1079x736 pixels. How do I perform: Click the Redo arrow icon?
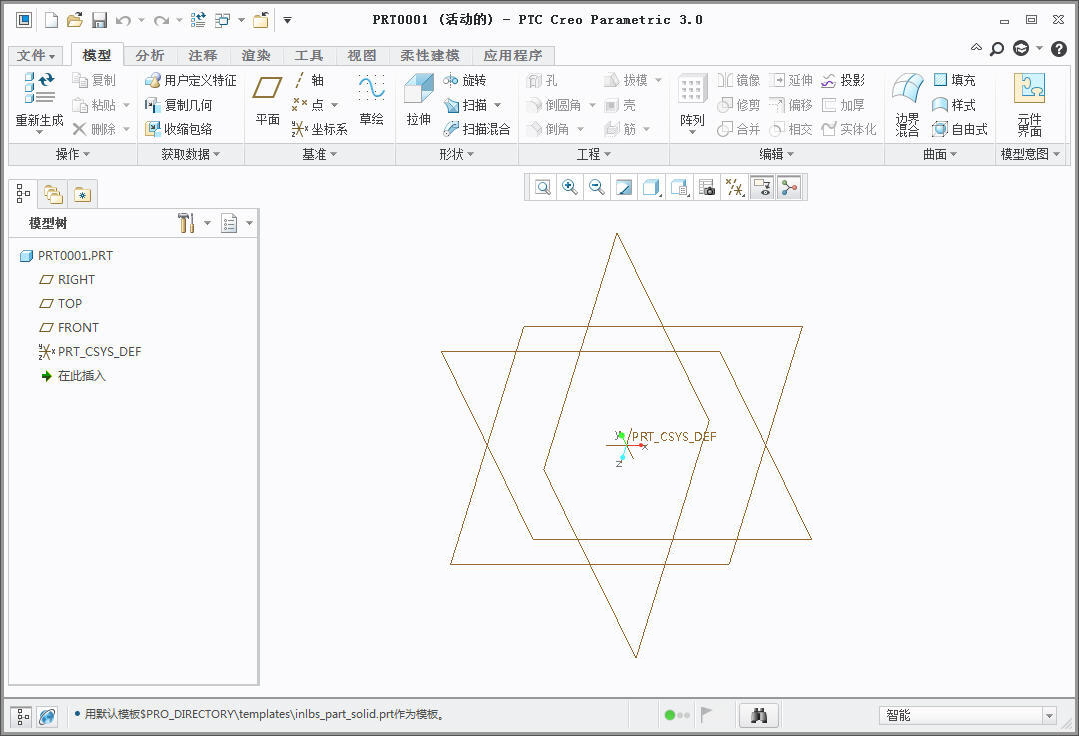tap(161, 21)
